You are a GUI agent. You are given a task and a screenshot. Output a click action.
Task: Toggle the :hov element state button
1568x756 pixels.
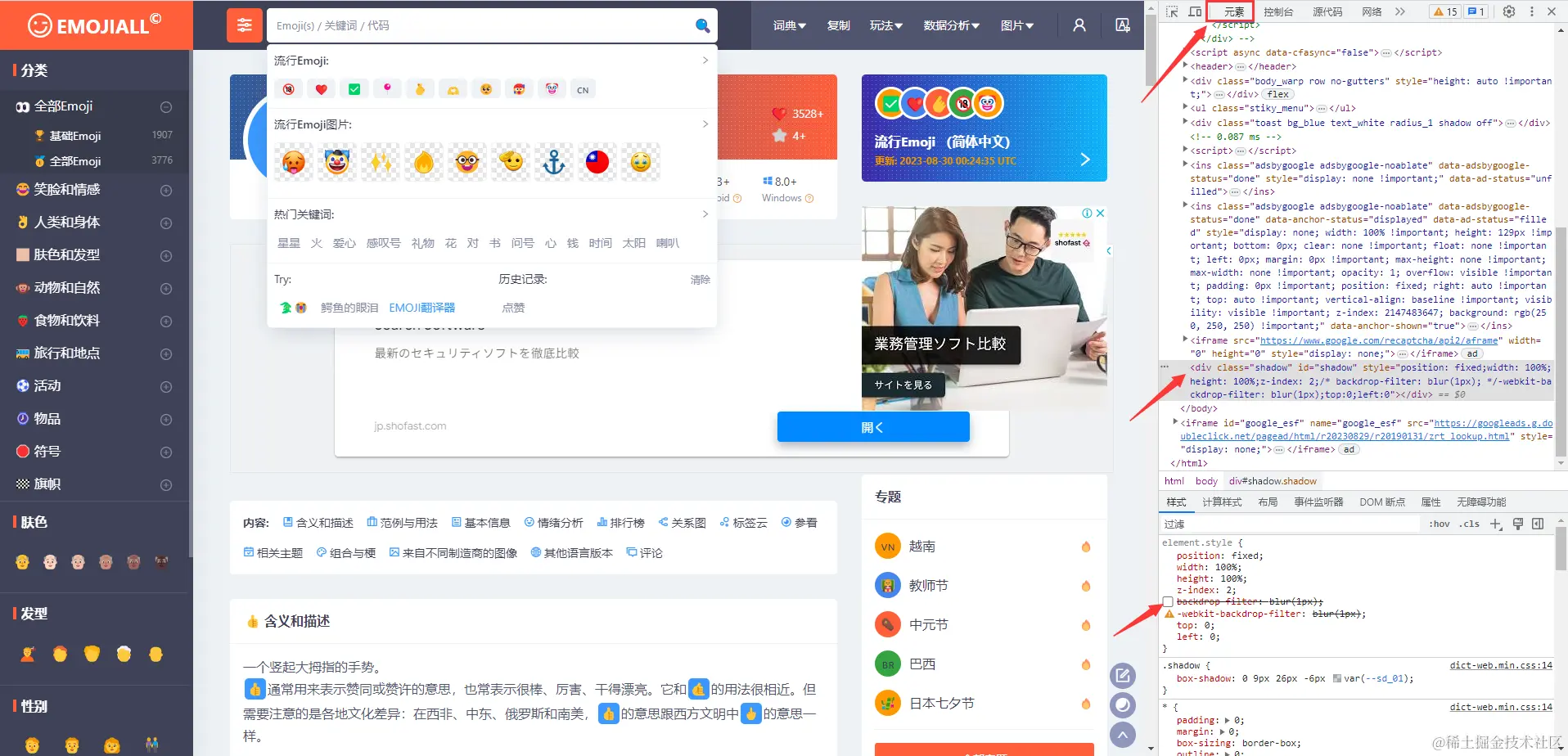[x=1440, y=524]
